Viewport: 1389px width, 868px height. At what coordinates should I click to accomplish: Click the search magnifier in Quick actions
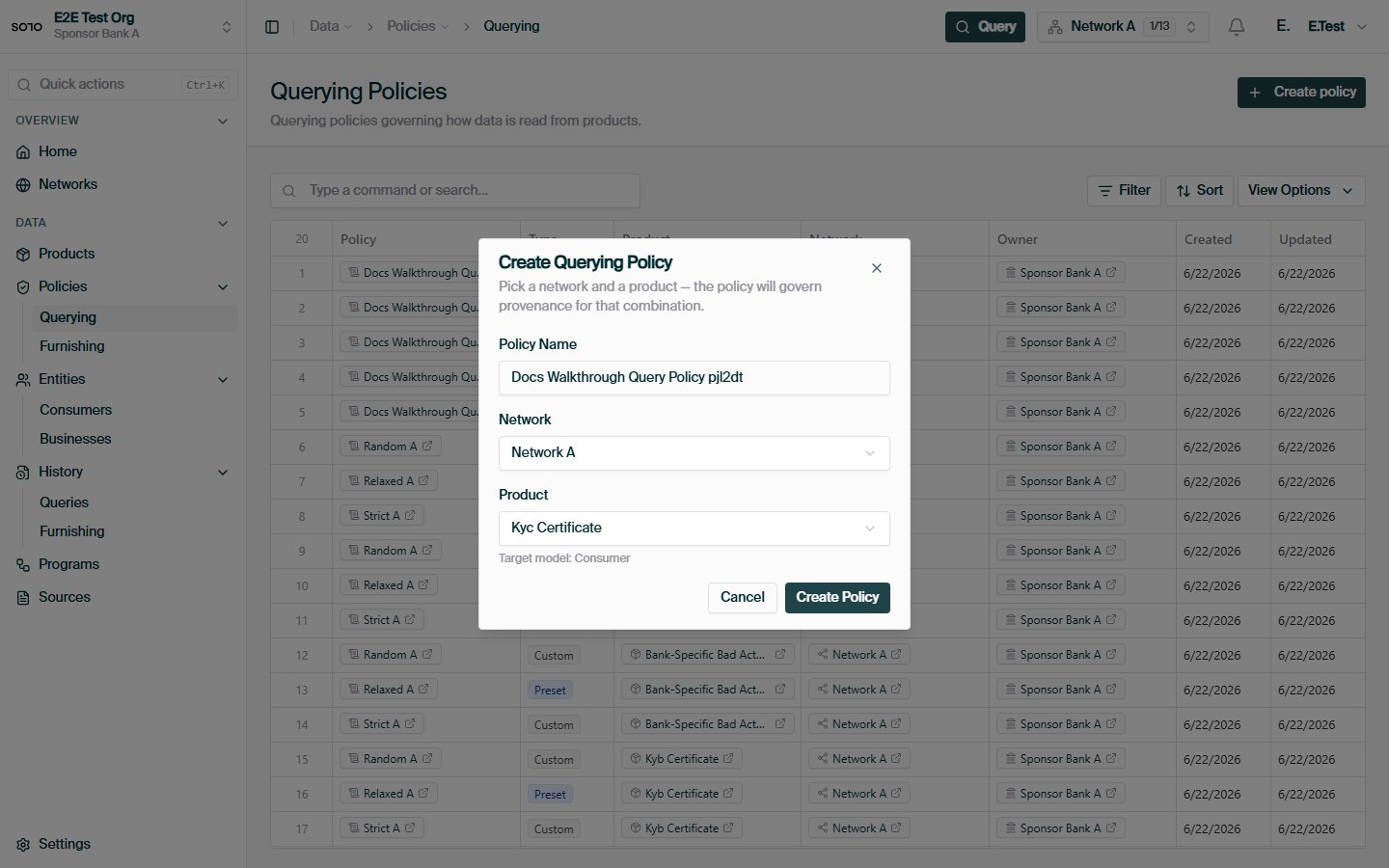coord(24,85)
